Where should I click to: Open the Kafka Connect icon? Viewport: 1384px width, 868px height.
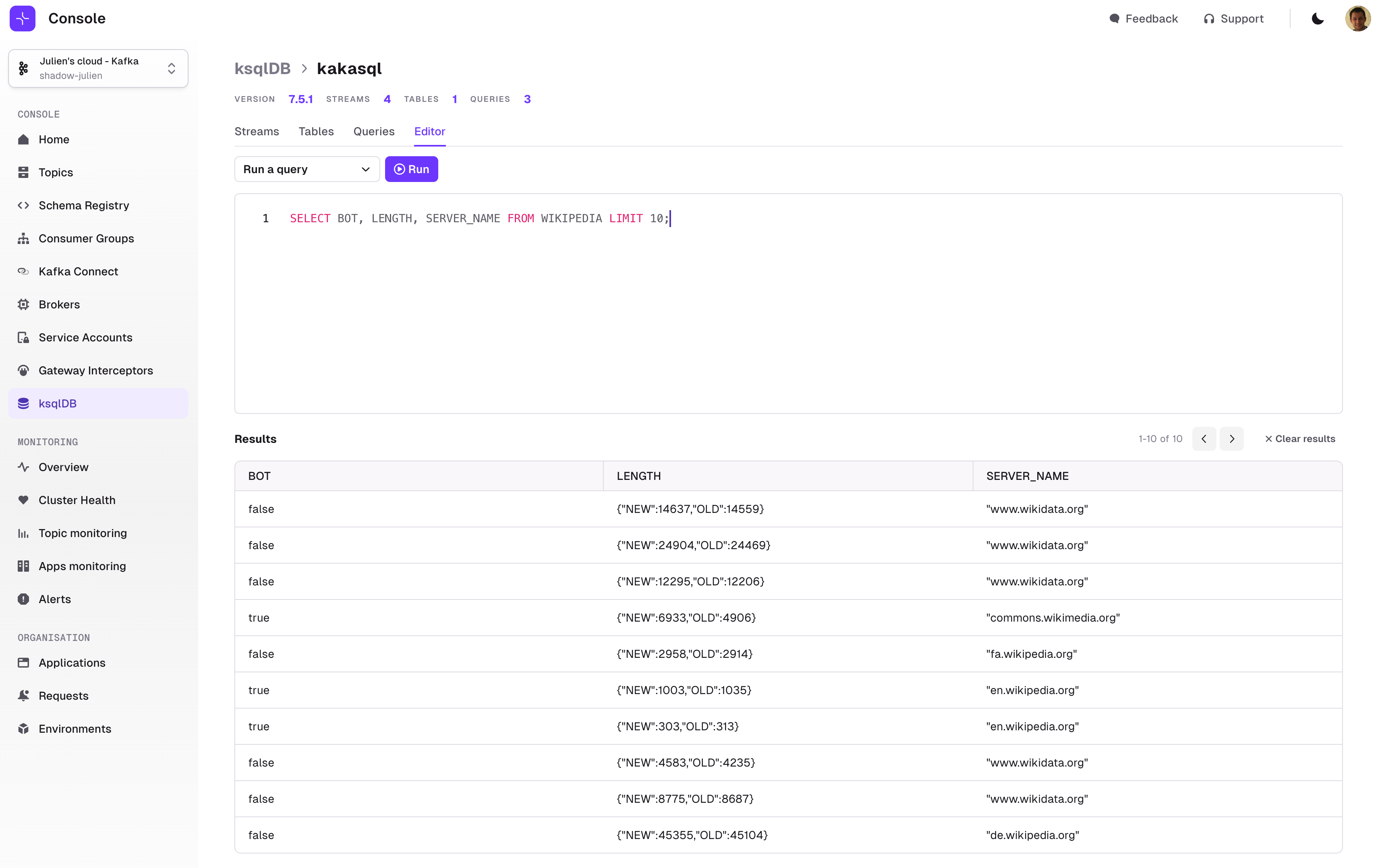click(23, 271)
